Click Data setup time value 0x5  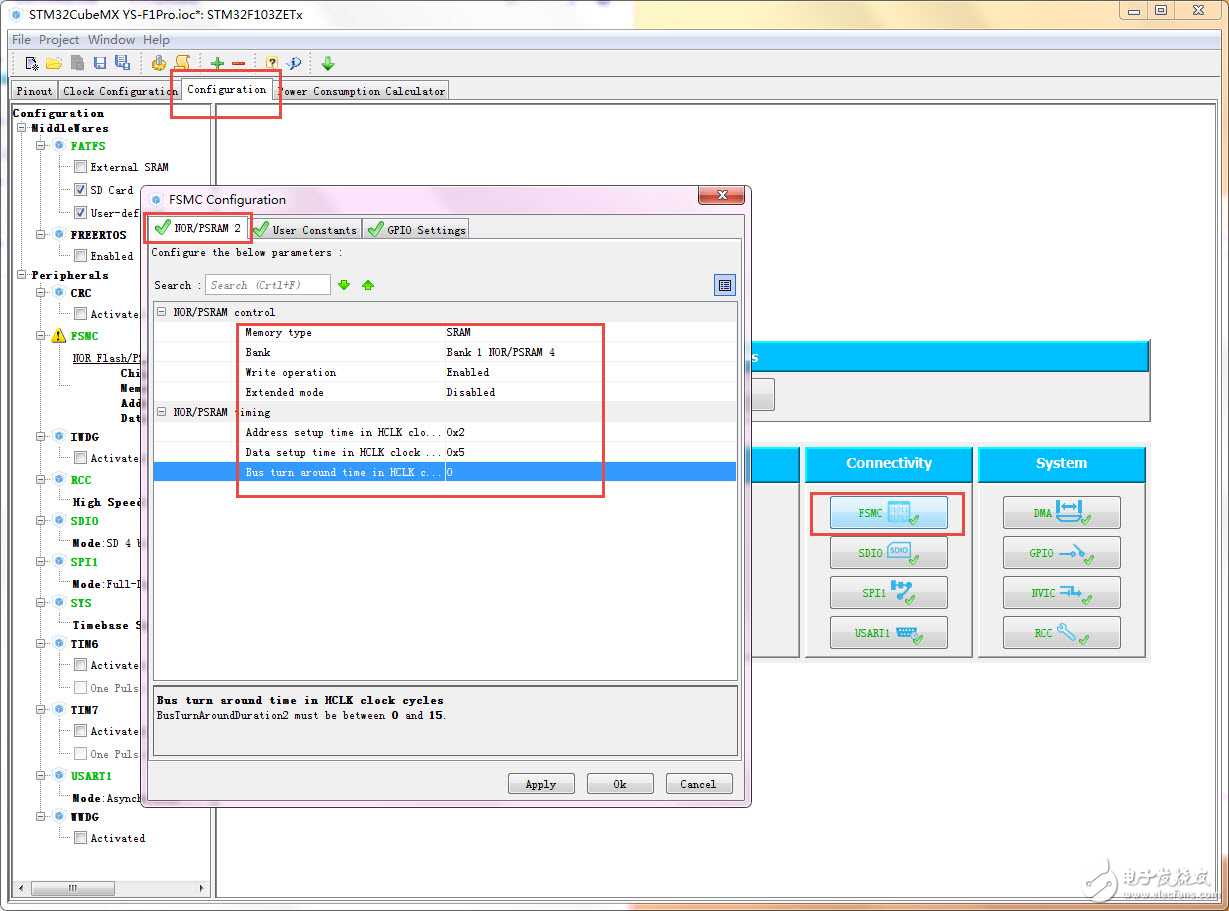pos(455,452)
